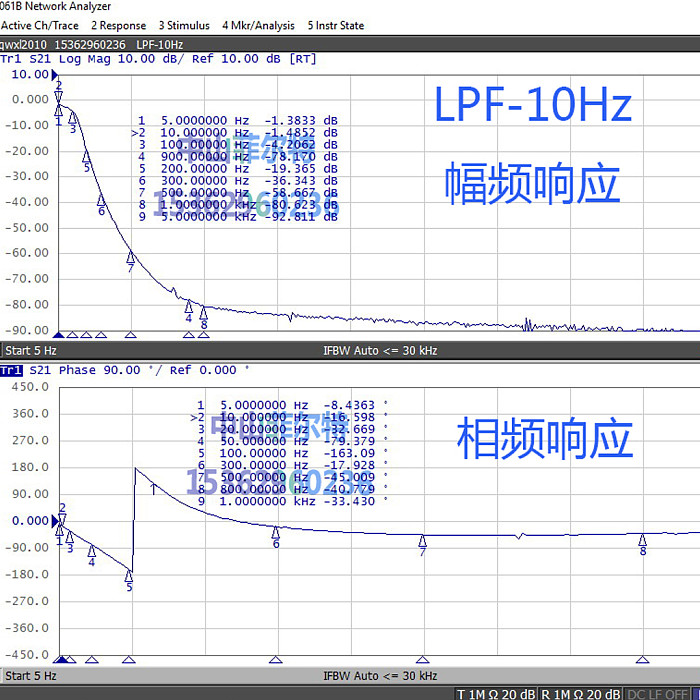Click the reference position arrow at 10.00 dB
700x700 pixels.
(54, 75)
